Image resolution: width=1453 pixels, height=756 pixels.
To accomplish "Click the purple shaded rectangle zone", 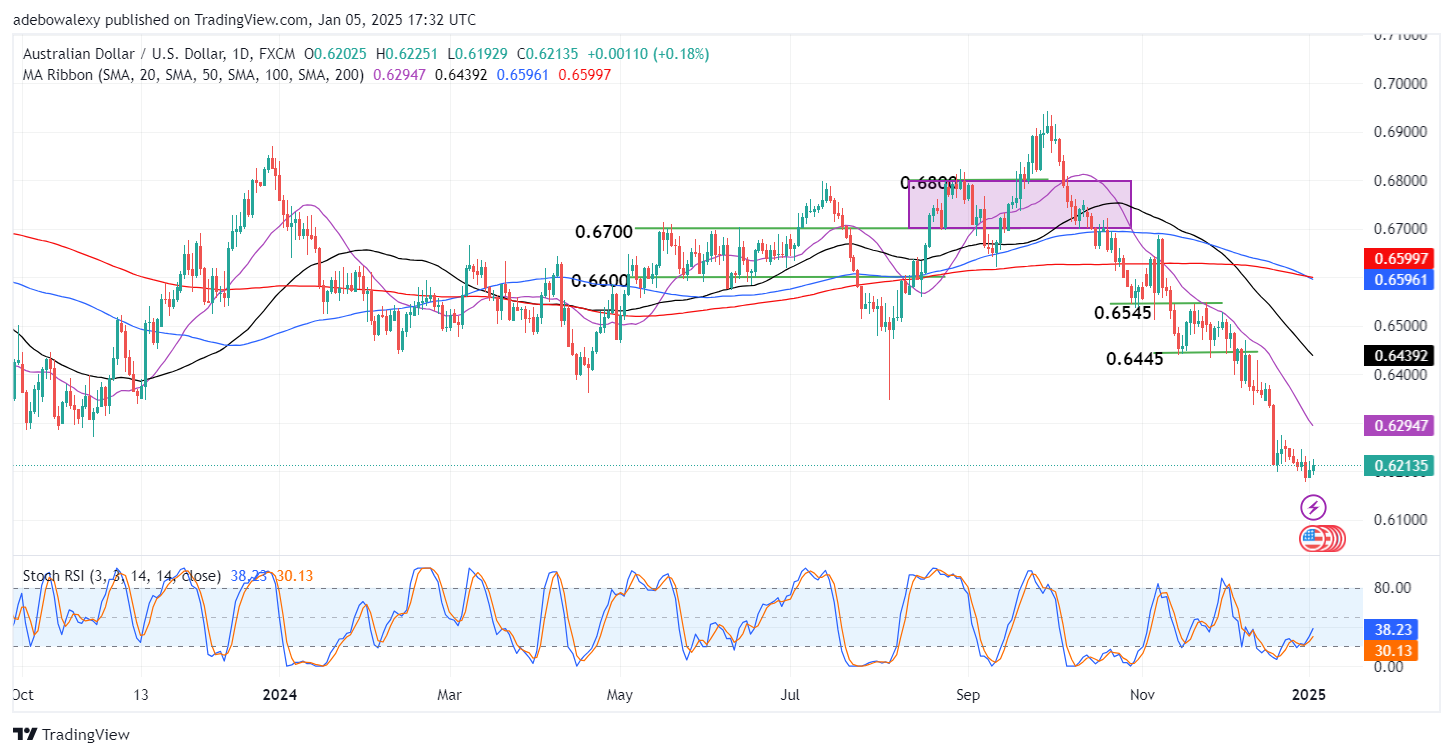I will click(1019, 204).
